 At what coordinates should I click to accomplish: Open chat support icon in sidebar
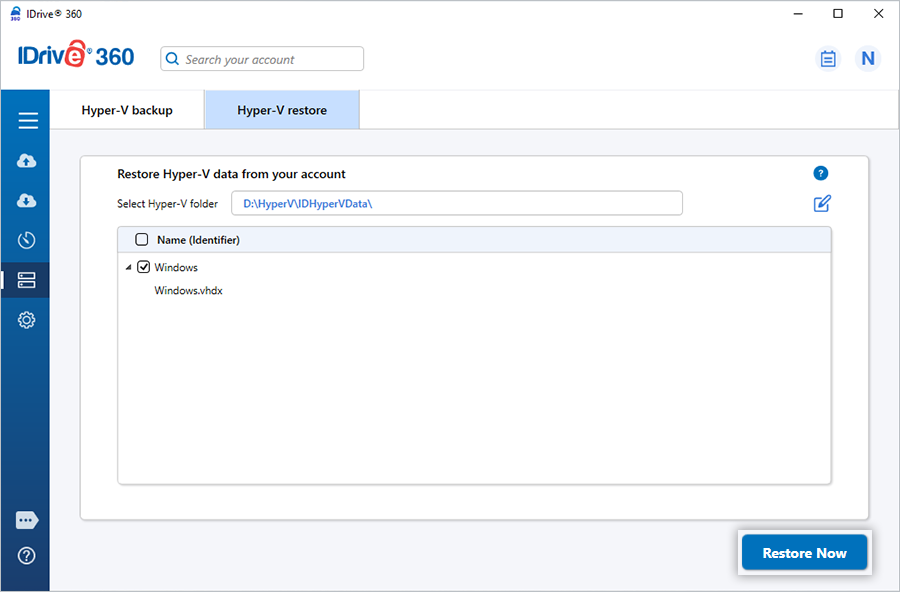tap(27, 521)
